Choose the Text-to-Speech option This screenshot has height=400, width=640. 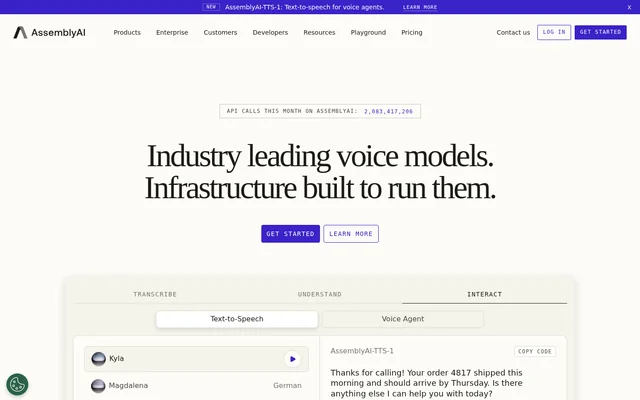click(237, 319)
